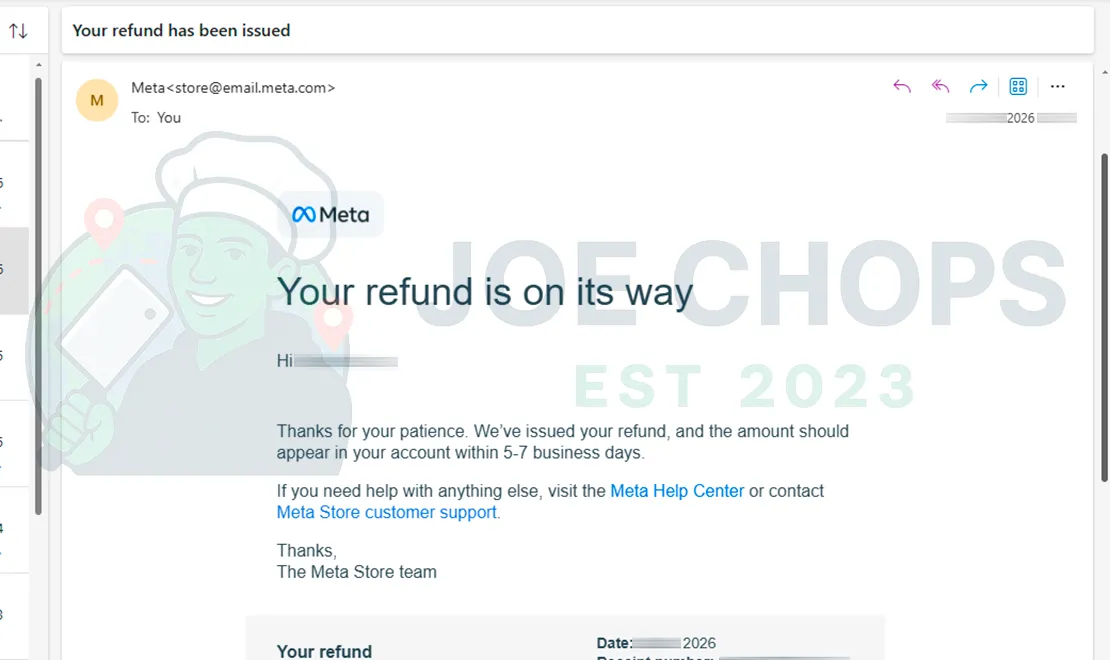The image size is (1110, 660).
Task: Click the subject "Your refund has been issued"
Action: (x=182, y=31)
